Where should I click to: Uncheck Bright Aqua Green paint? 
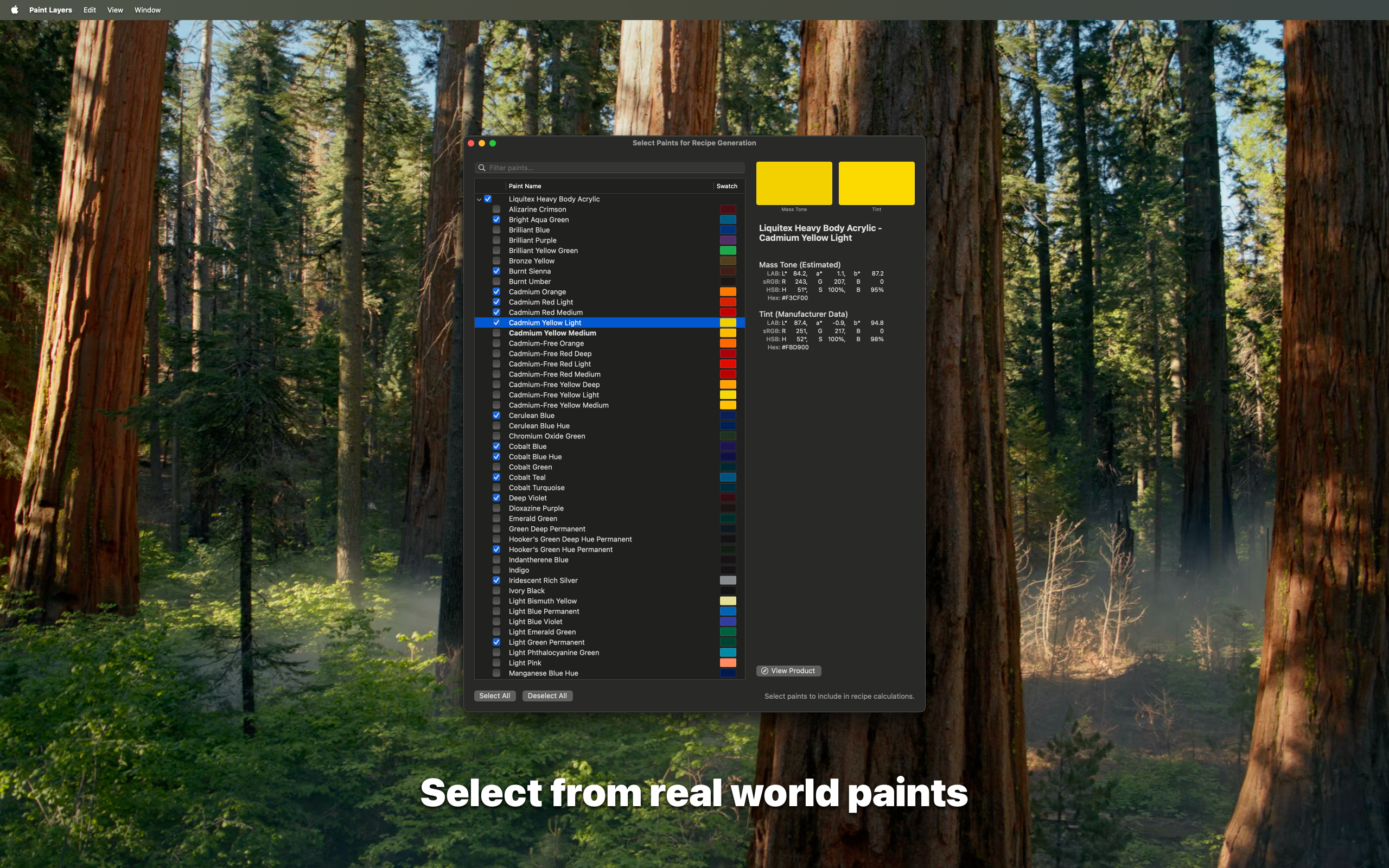(497, 219)
